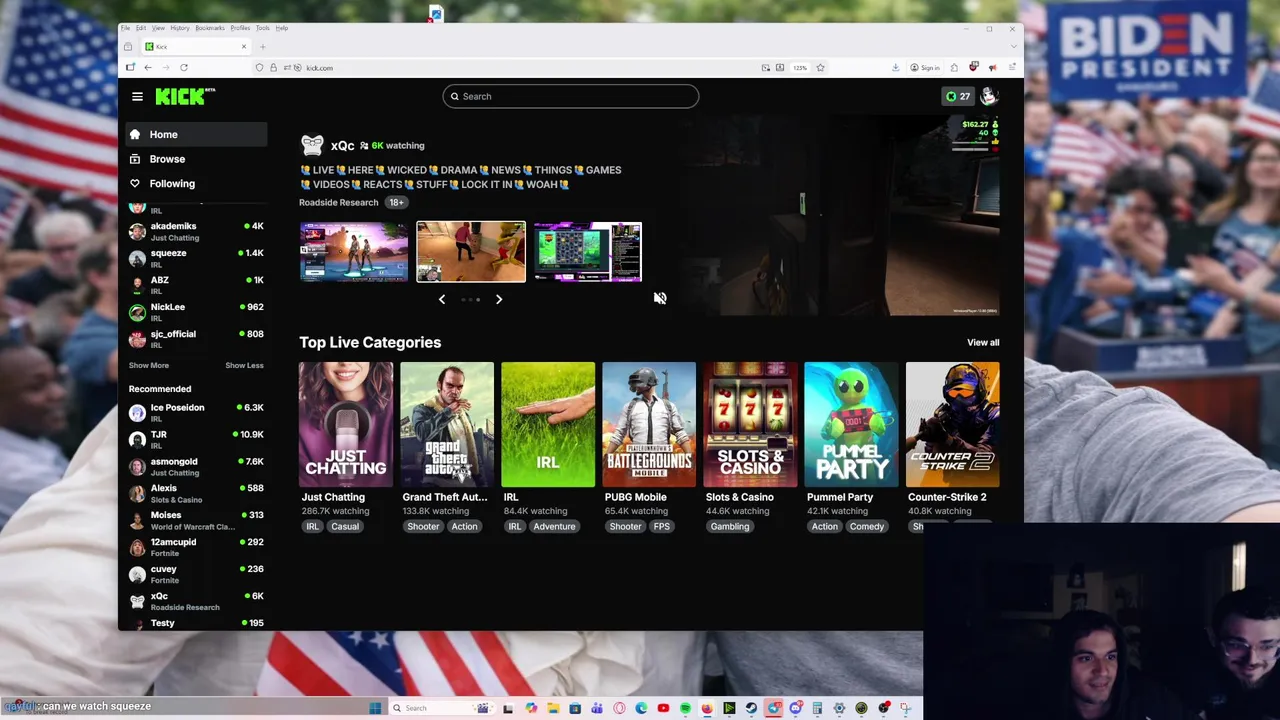
Task: Click the Adventure tag under IRL
Action: coord(554,527)
